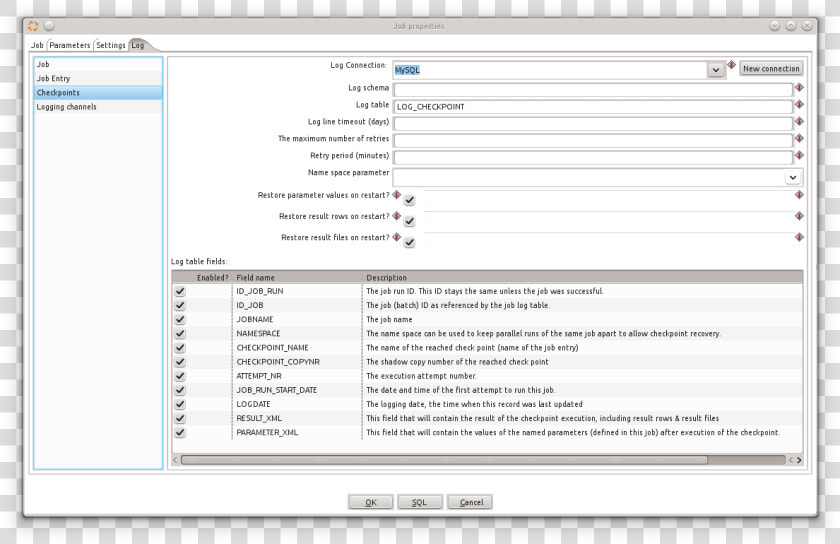This screenshot has width=840, height=544.
Task: Switch to the Settings tab
Action: (x=111, y=45)
